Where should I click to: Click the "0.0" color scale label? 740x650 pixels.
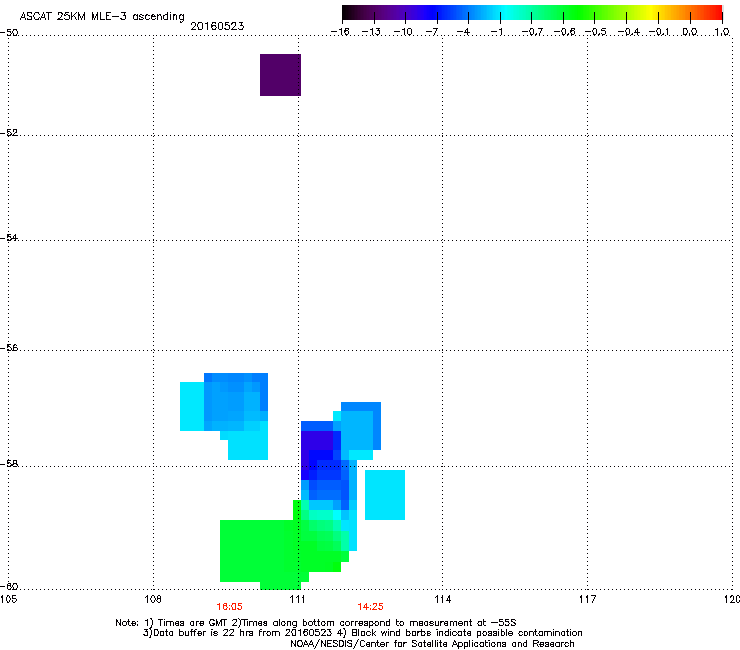coord(690,32)
